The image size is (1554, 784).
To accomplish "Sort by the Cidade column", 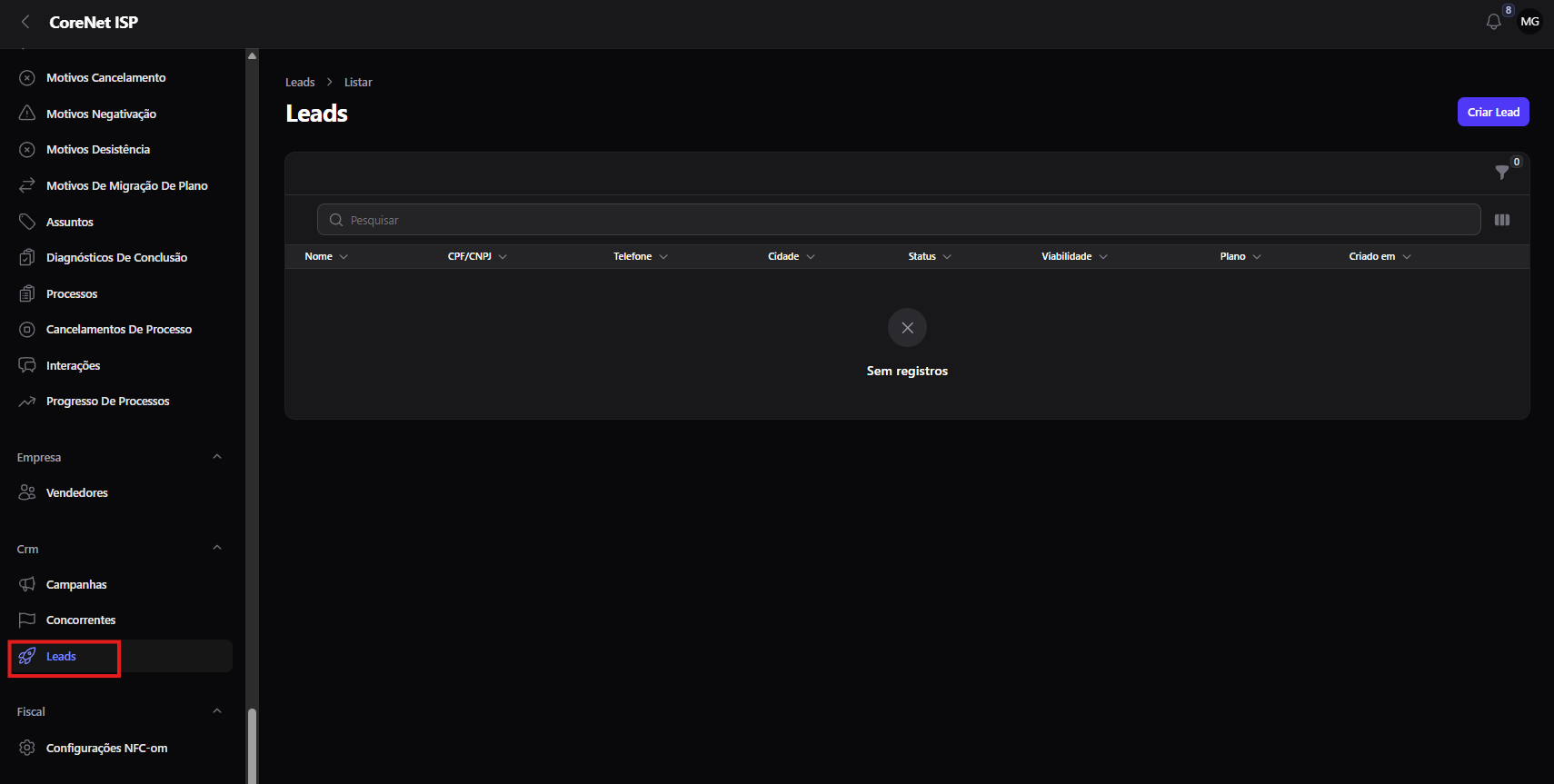I will (x=792, y=256).
